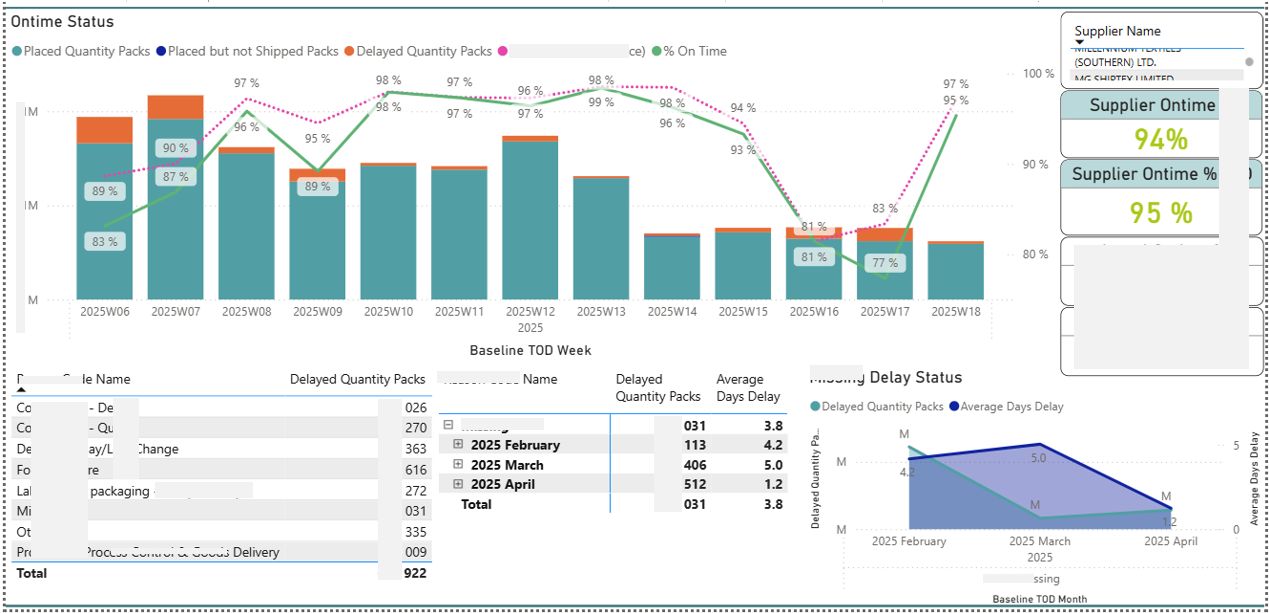
Task: Click the orange Delayed Quantity Packs legend dot in Ontime Status
Action: click(x=349, y=51)
